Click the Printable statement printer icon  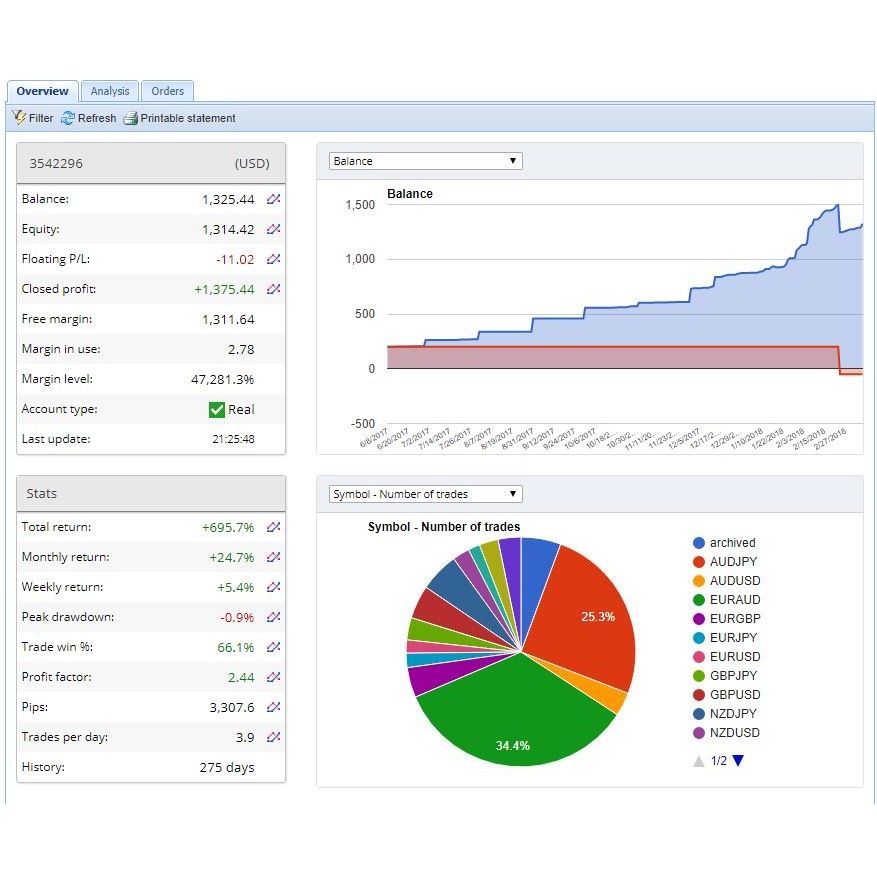click(131, 118)
